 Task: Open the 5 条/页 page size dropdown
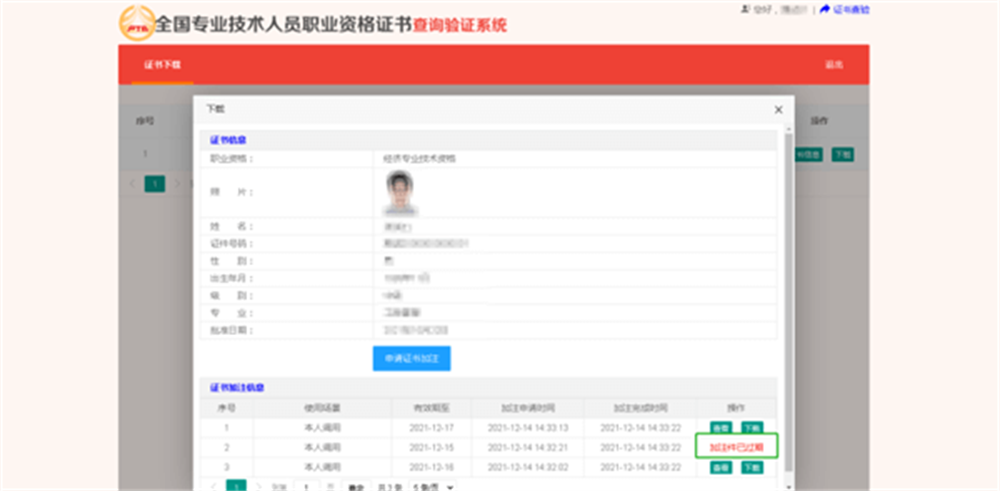432,487
